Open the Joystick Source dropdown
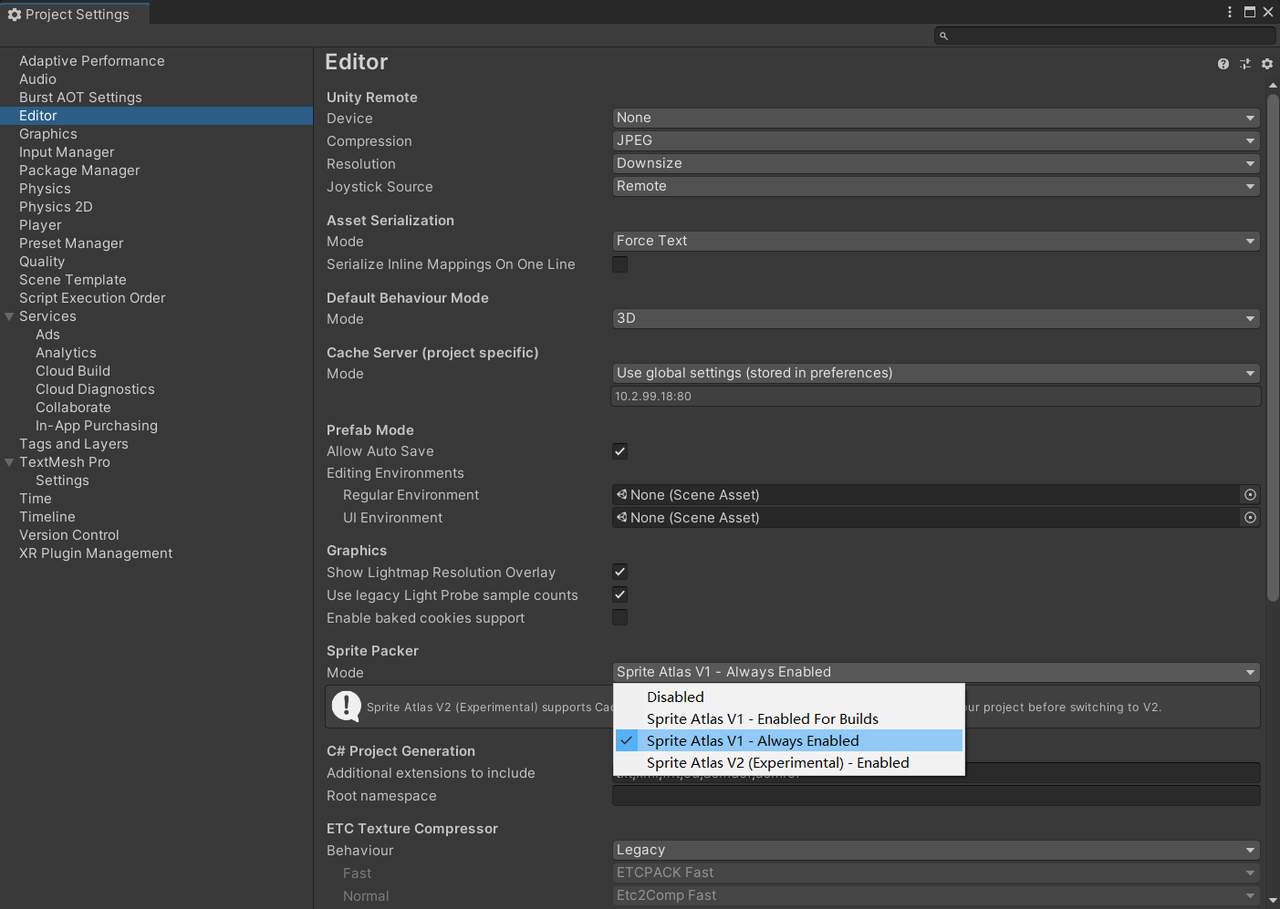 click(x=936, y=186)
